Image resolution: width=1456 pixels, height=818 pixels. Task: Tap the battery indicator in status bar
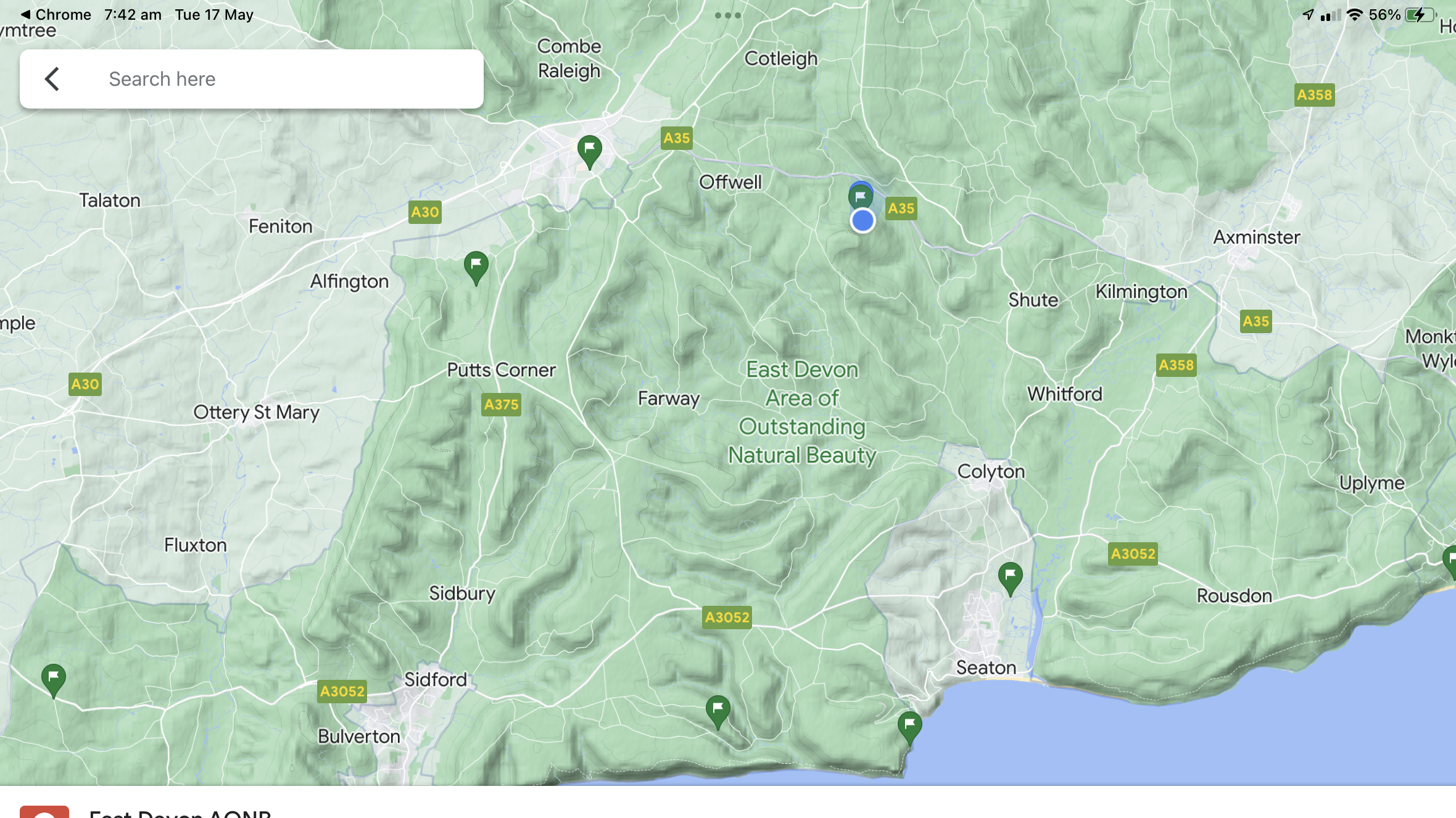tap(1420, 15)
